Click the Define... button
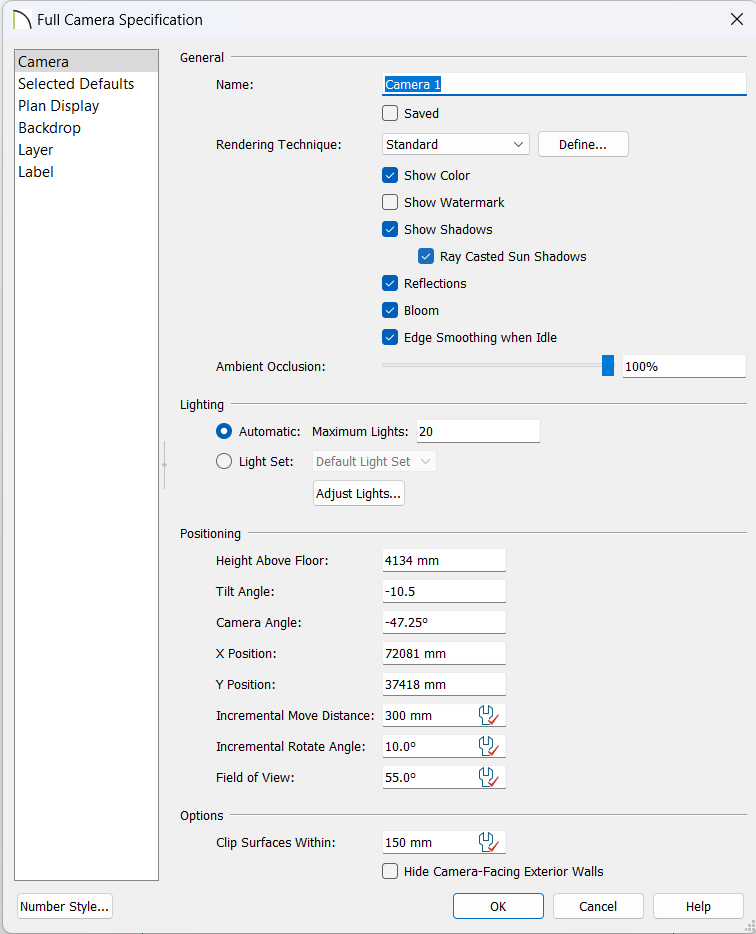The image size is (756, 934). click(x=583, y=144)
